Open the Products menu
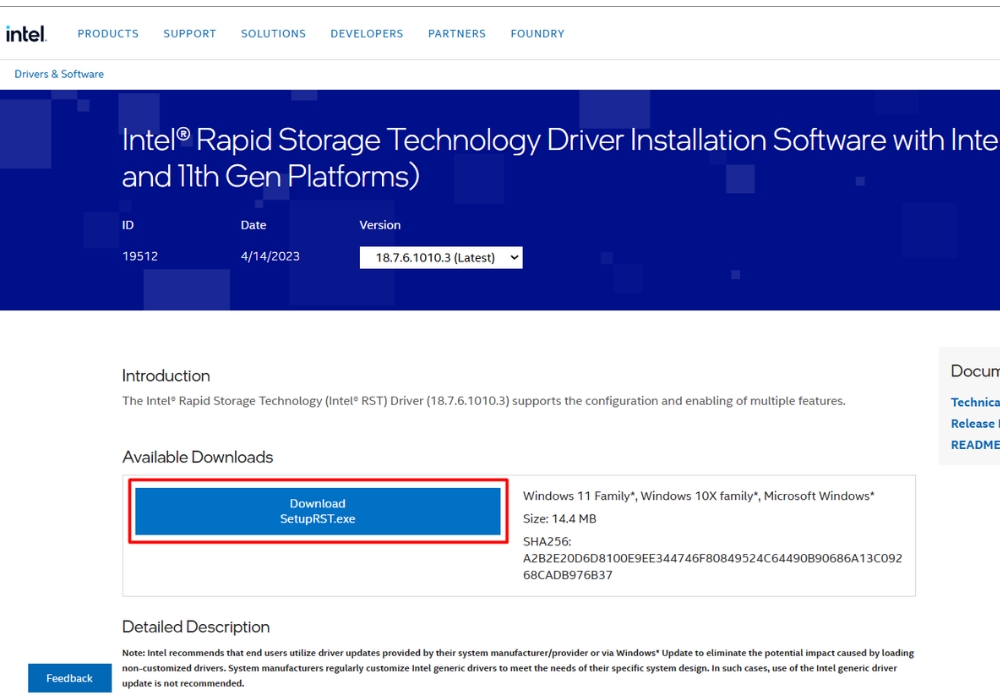Image resolution: width=1000 pixels, height=700 pixels. [108, 34]
